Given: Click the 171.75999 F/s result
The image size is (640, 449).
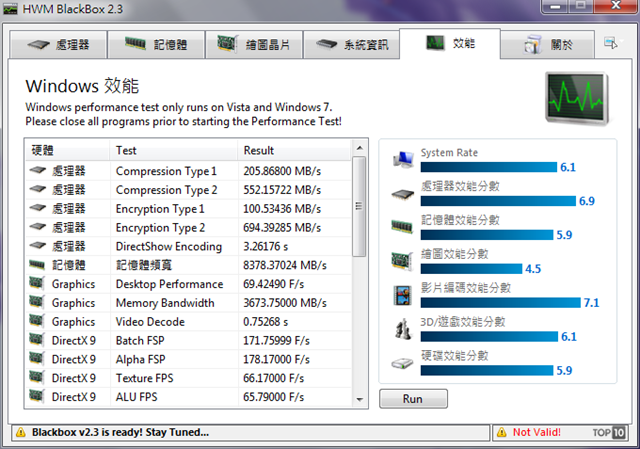Looking at the screenshot, I should tap(276, 340).
